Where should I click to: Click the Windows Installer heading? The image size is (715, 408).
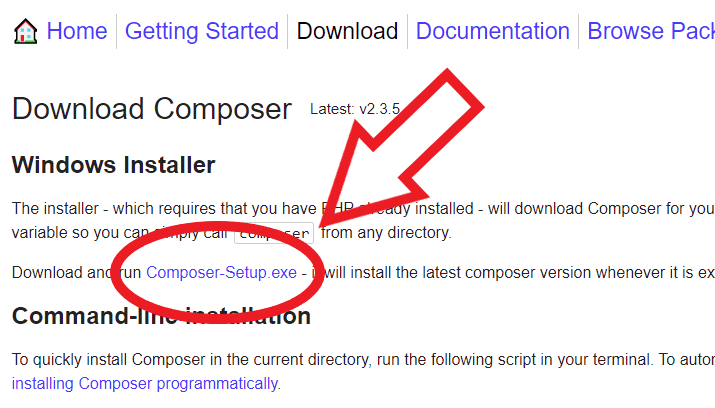point(113,164)
